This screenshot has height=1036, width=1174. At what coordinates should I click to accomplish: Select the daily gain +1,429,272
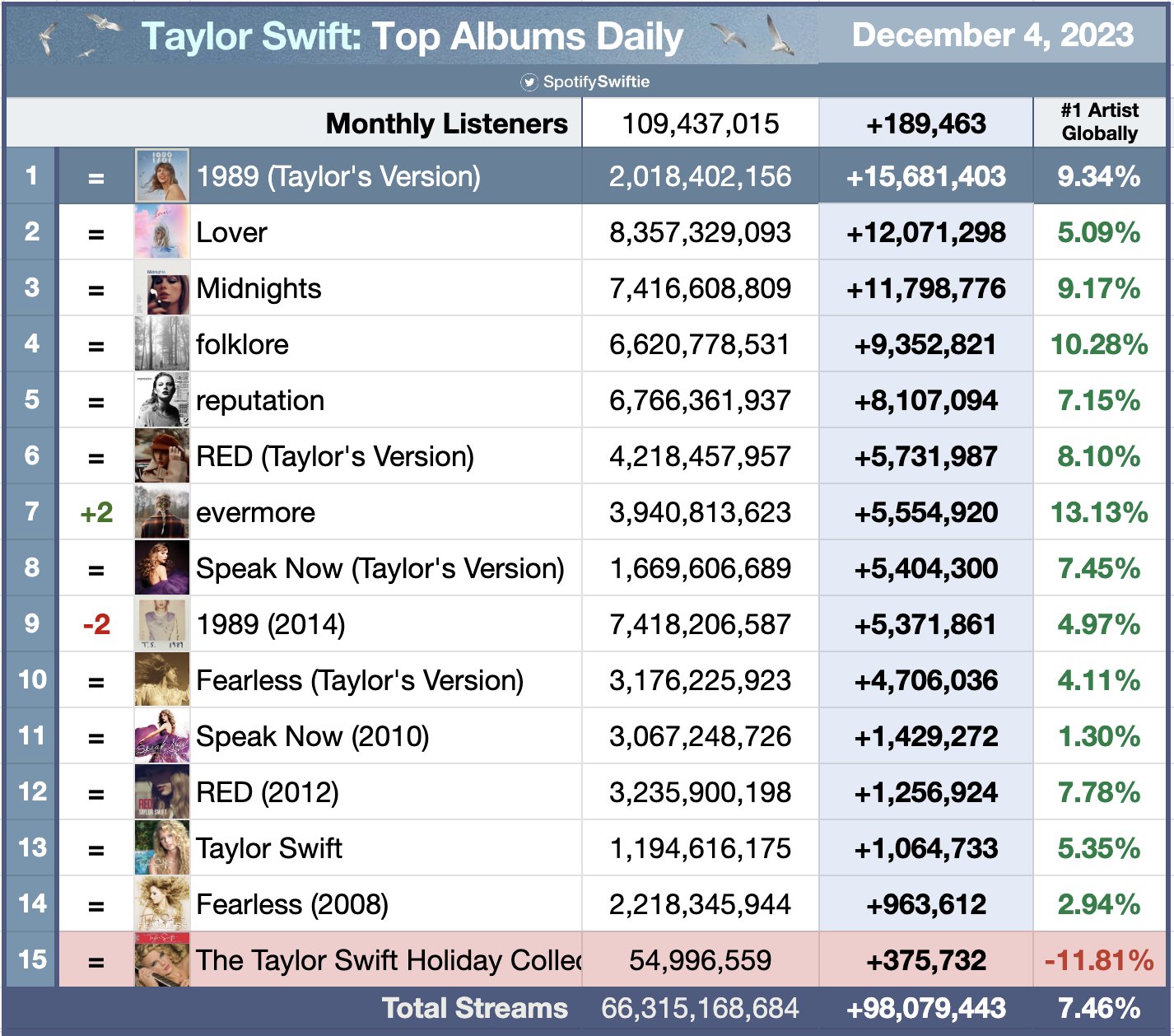coord(926,736)
